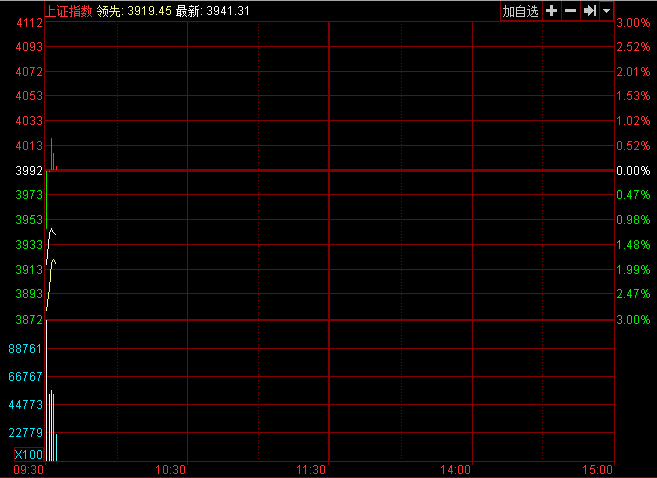Click the minus zoom-out icon

[570, 11]
